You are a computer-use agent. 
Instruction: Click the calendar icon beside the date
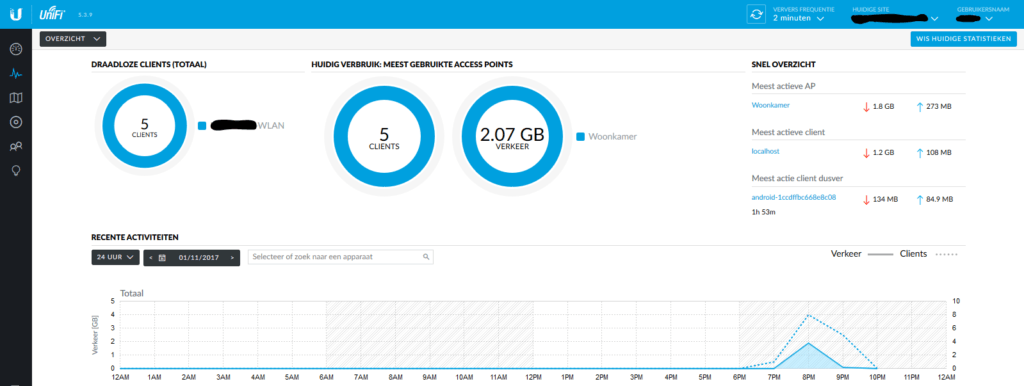[162, 257]
